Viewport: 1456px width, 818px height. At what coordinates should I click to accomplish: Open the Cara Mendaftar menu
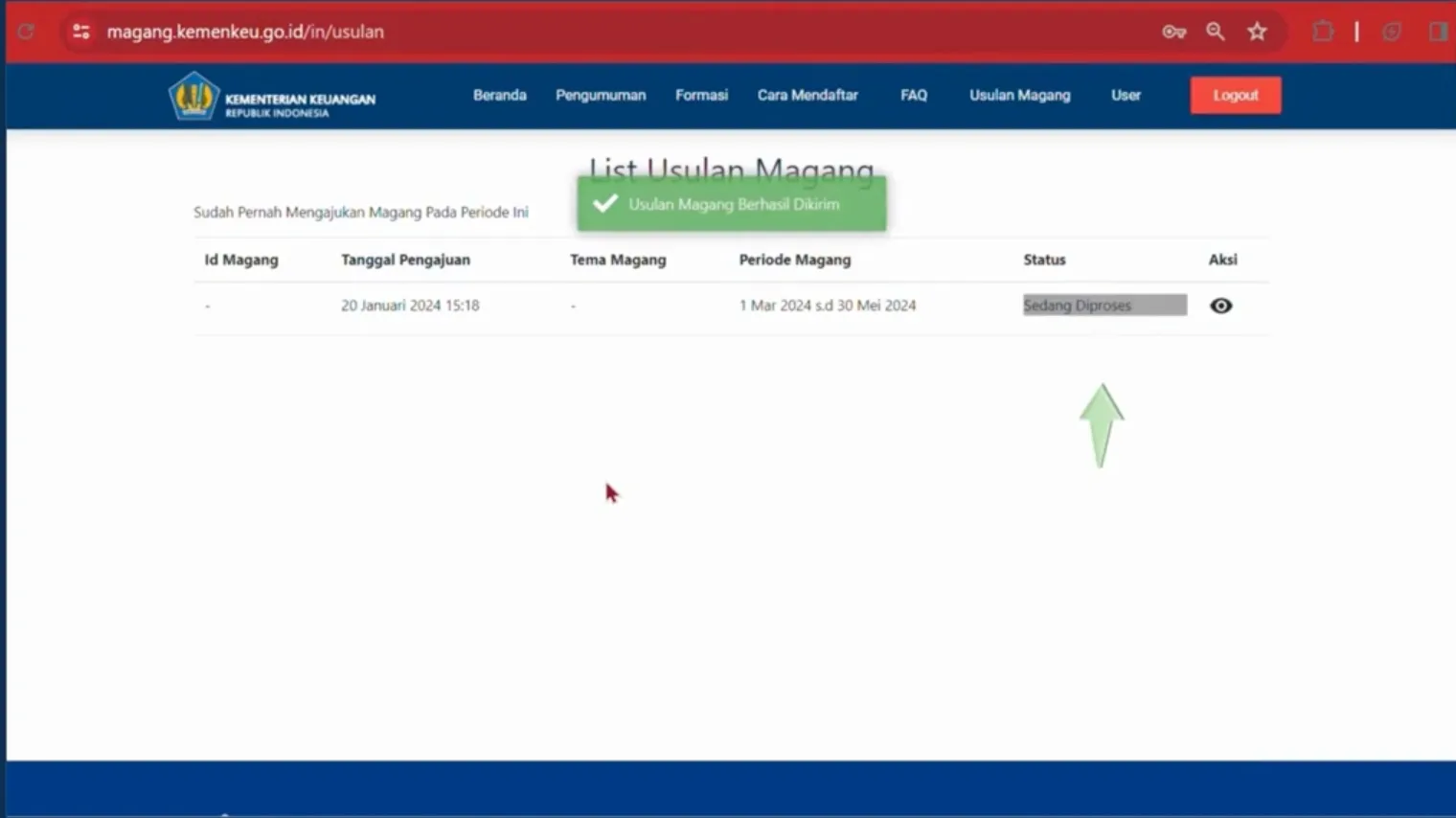point(808,95)
